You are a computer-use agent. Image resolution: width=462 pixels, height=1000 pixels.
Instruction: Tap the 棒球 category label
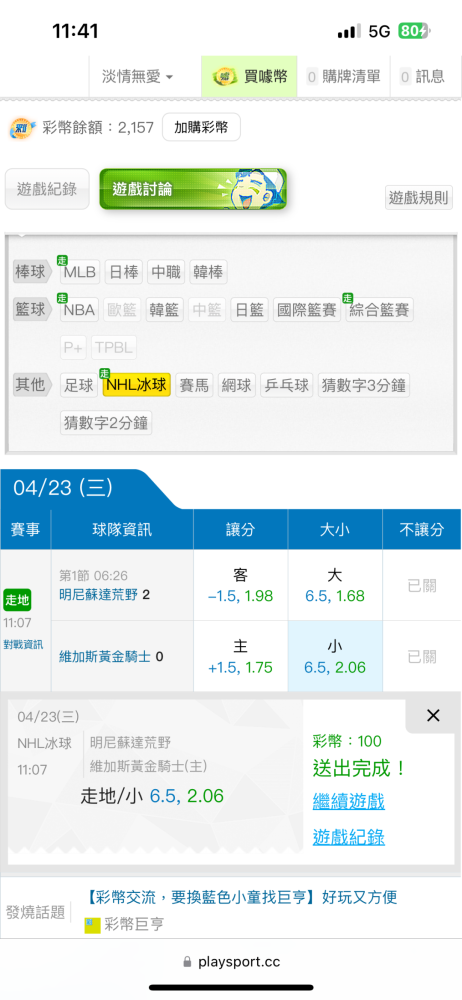32,272
